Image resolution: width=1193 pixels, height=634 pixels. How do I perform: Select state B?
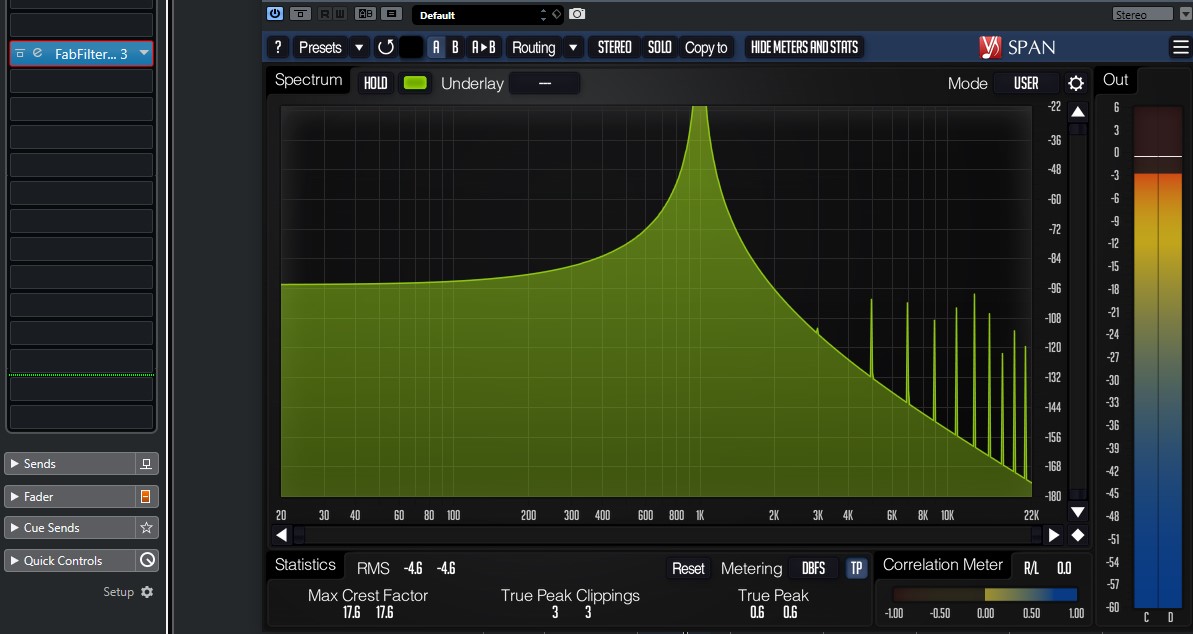tap(455, 47)
